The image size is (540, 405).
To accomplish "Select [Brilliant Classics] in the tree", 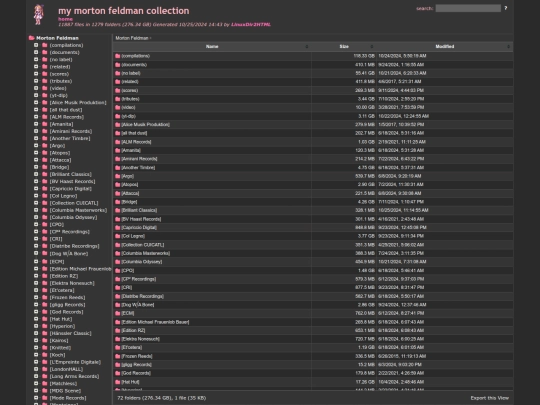I will click(71, 174).
